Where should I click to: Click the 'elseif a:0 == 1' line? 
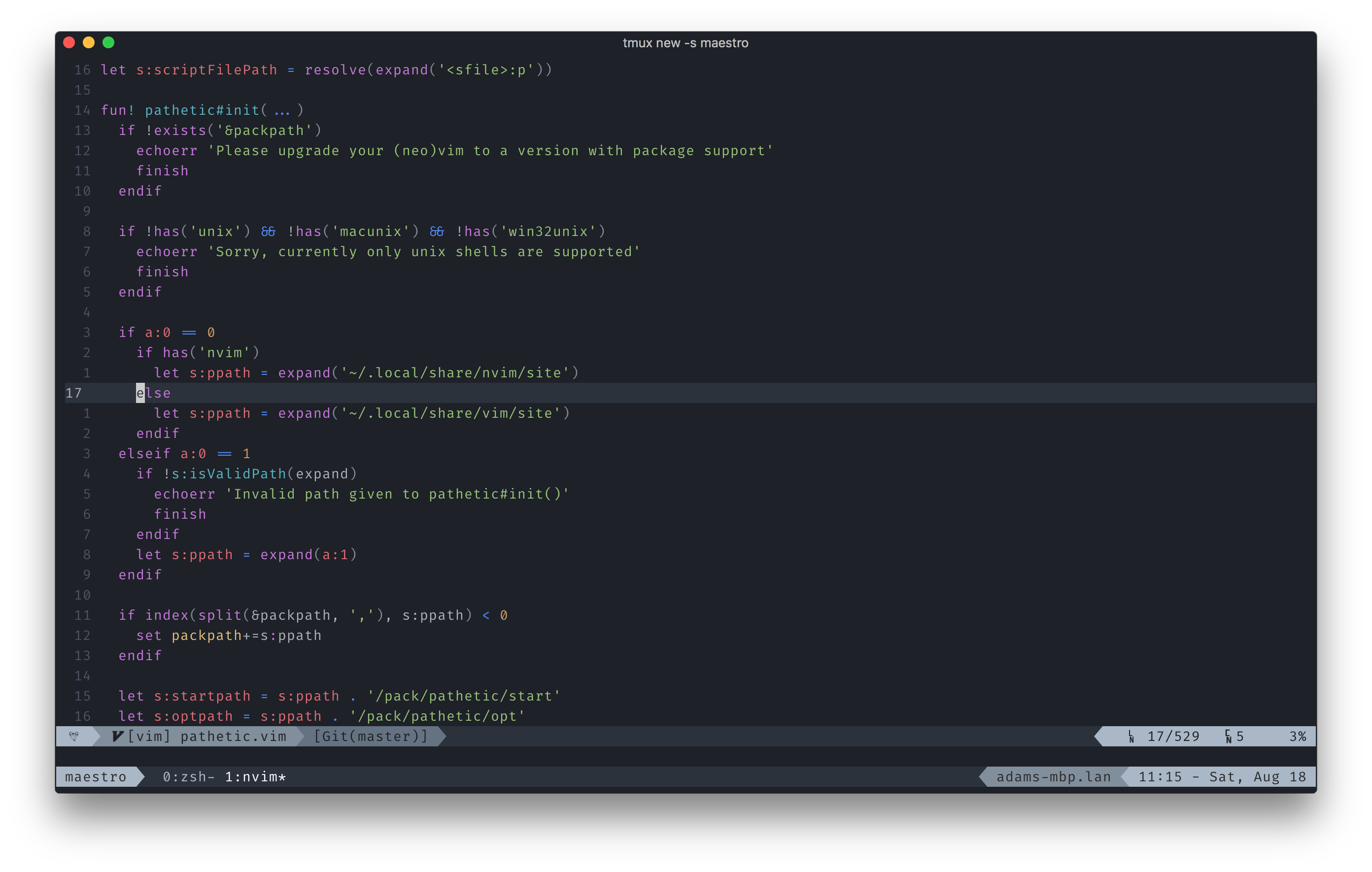pyautogui.click(x=184, y=453)
